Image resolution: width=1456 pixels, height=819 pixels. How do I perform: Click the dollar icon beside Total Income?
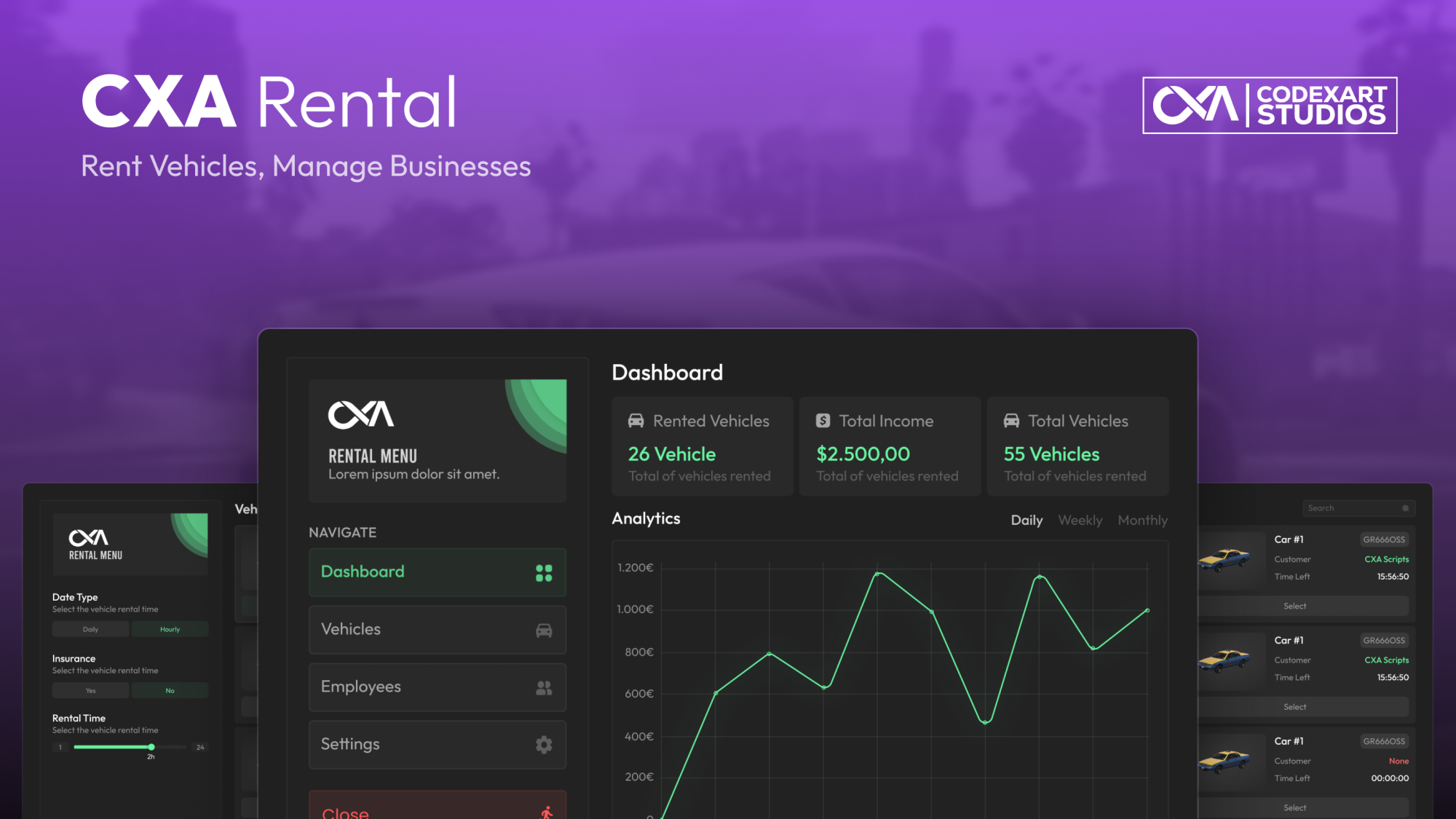tap(823, 421)
